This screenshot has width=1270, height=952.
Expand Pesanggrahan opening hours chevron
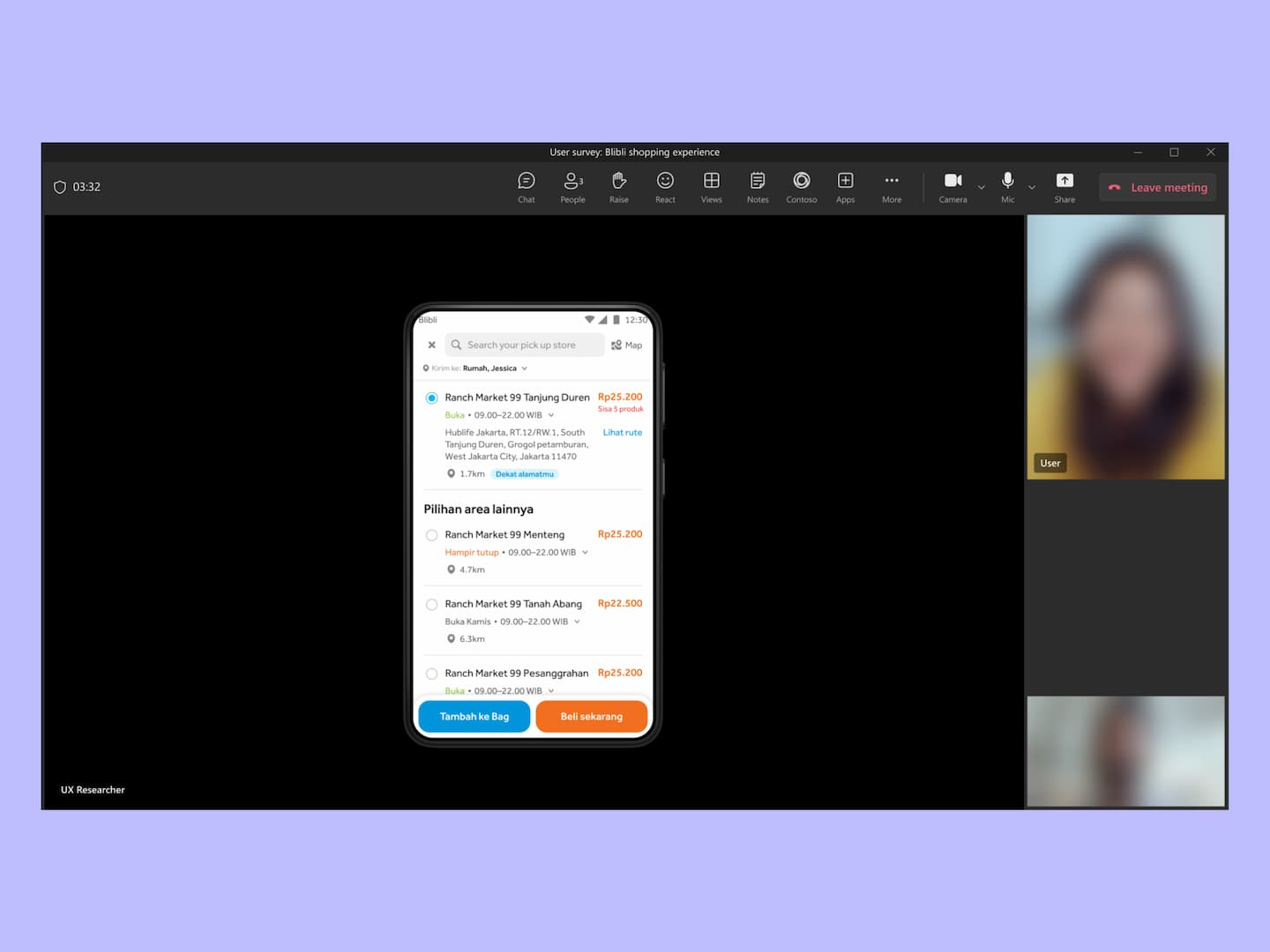551,690
